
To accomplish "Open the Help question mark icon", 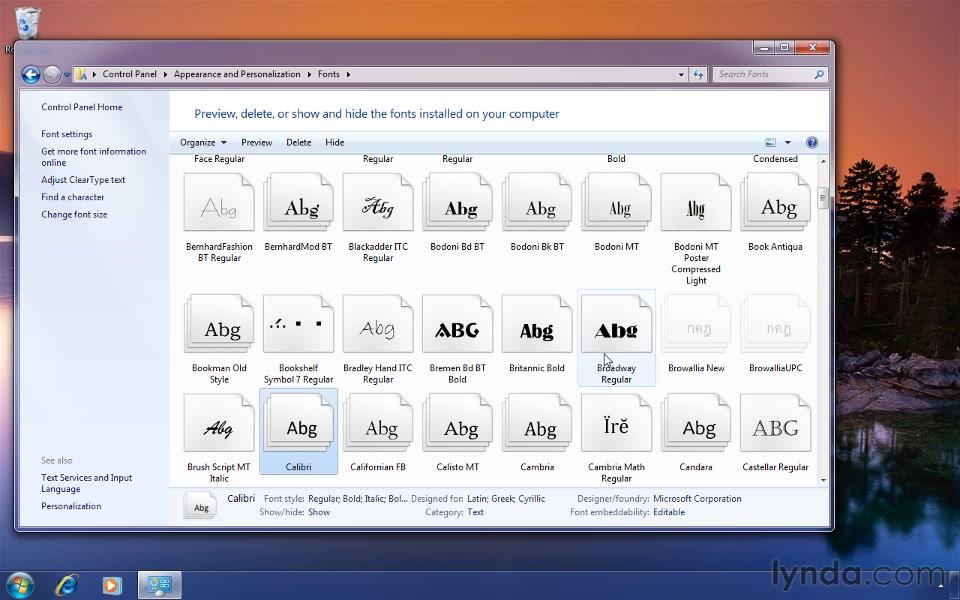I will (812, 143).
